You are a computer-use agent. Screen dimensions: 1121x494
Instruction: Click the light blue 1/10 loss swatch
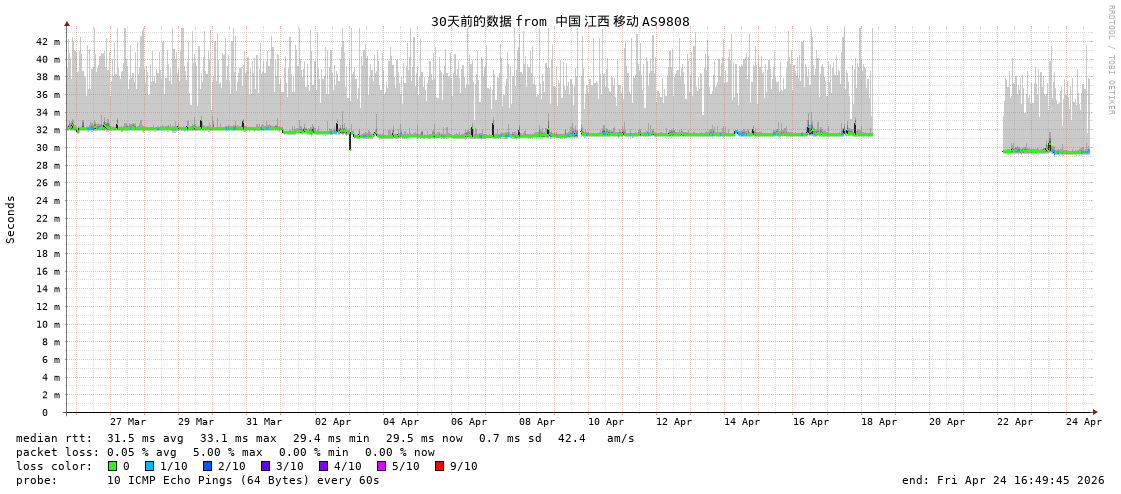tap(149, 466)
